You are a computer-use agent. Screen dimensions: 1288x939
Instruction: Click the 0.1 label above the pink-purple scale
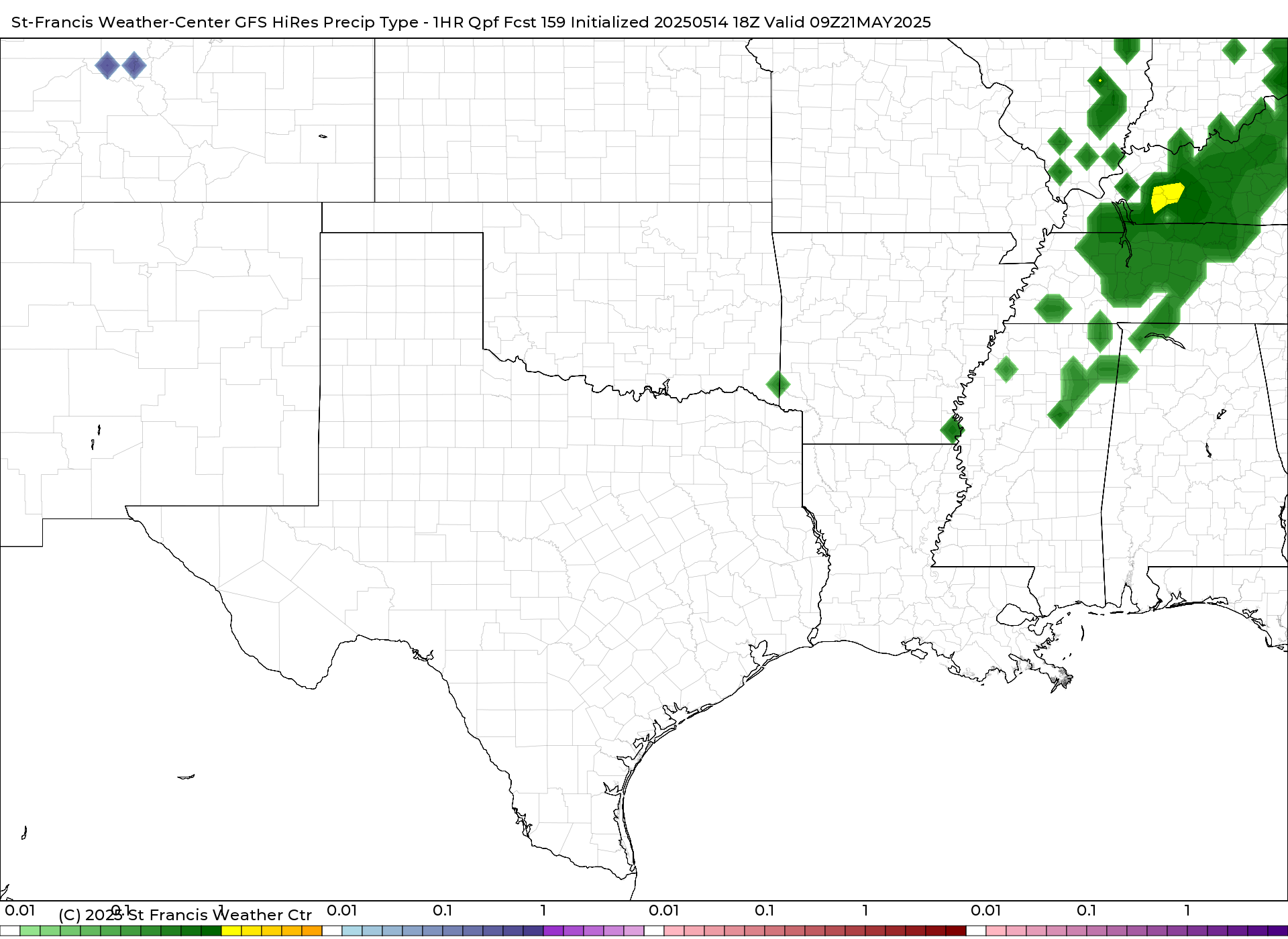[x=1087, y=910]
